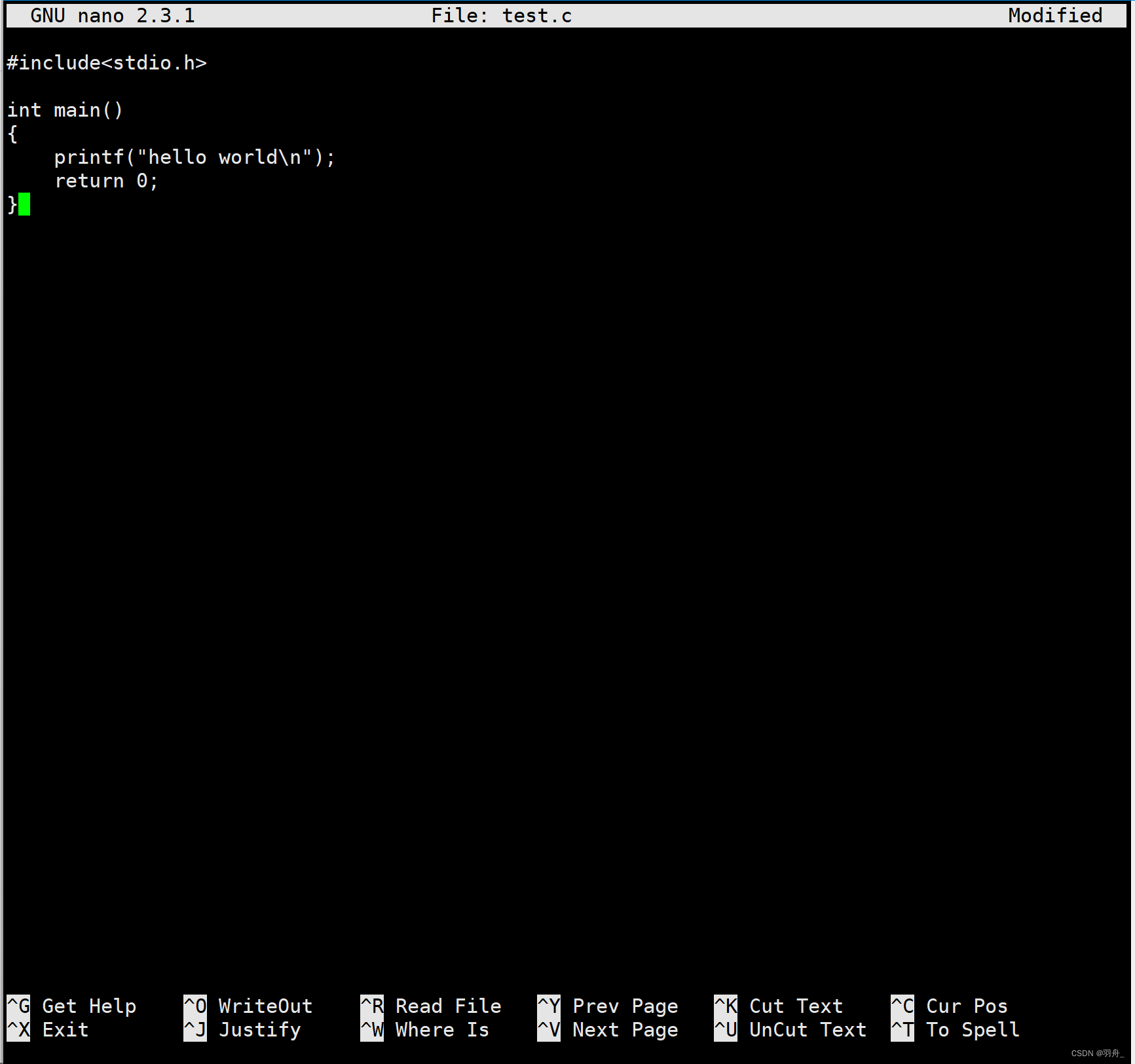Click the GNU nano 2.3.1 title text
The width and height of the screenshot is (1135, 1064).
pyautogui.click(x=113, y=16)
